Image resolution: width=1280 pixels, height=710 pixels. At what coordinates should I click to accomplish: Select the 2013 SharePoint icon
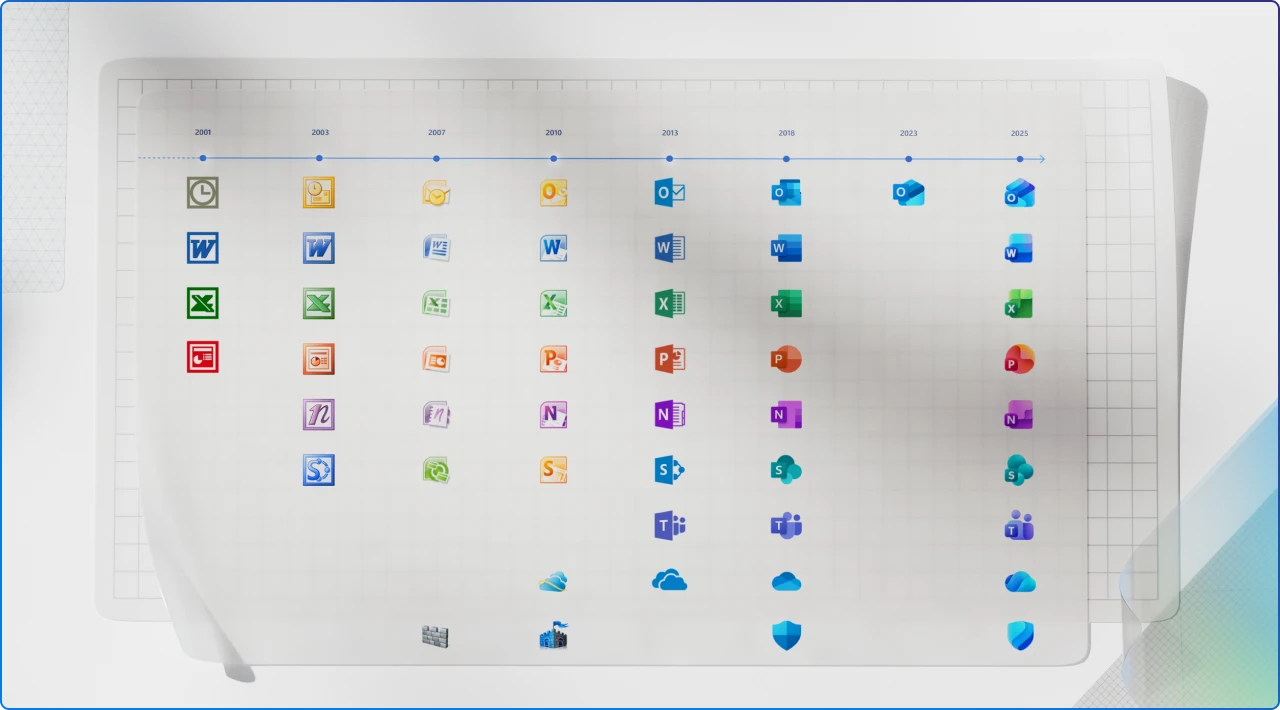(x=670, y=470)
